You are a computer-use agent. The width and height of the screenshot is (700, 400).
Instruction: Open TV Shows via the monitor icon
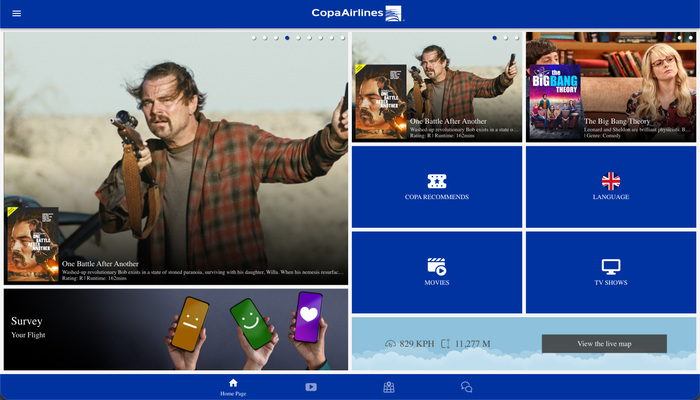(611, 267)
